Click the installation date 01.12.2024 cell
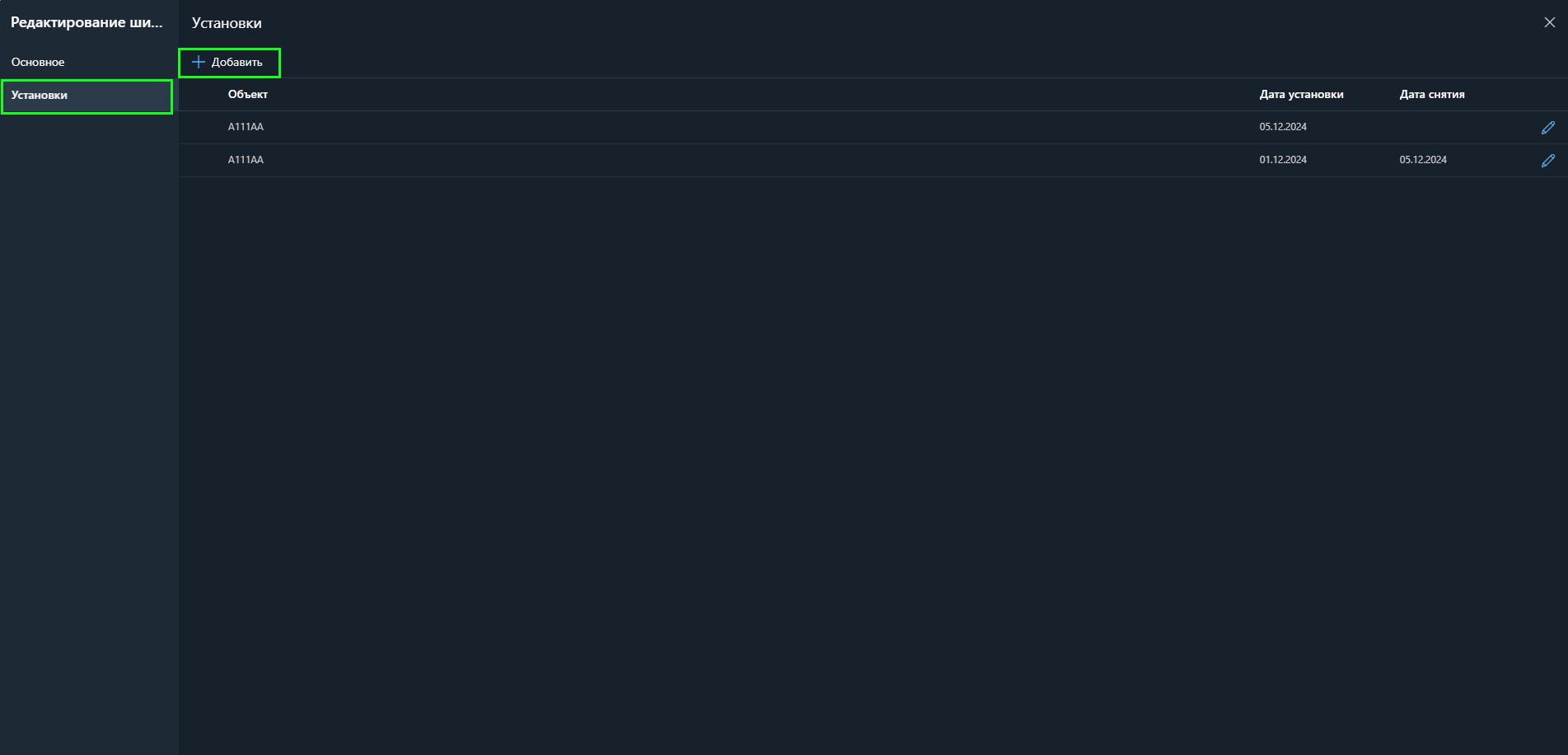 [x=1282, y=160]
